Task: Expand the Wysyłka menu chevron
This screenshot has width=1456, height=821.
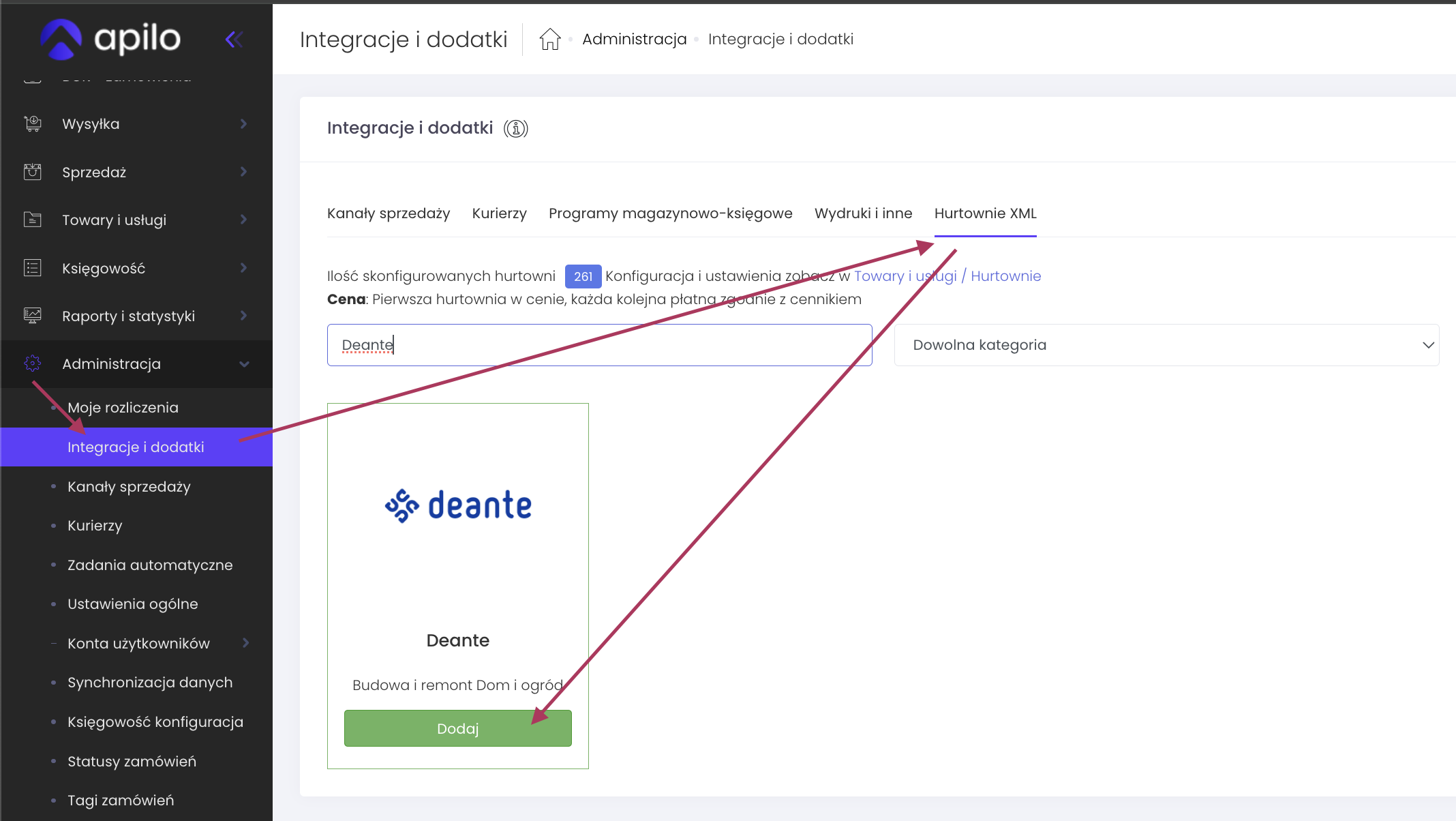Action: click(243, 124)
